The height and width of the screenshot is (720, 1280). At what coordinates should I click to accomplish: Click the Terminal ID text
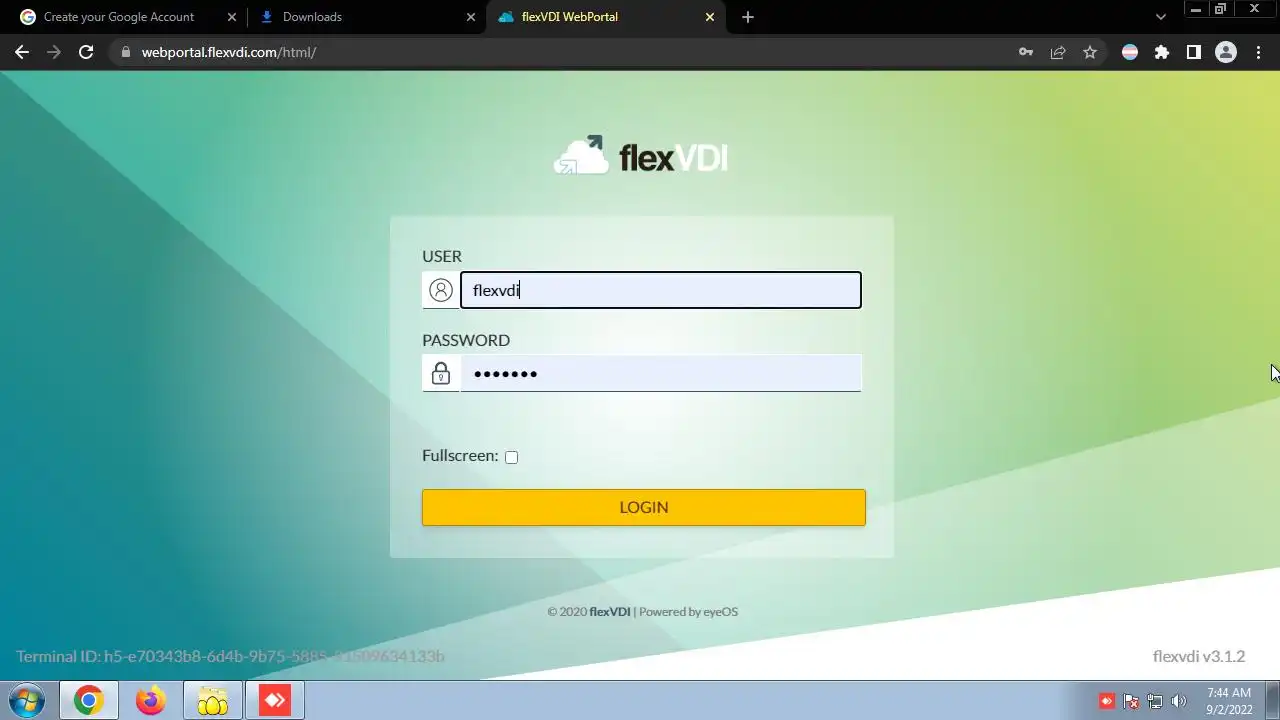coord(230,656)
